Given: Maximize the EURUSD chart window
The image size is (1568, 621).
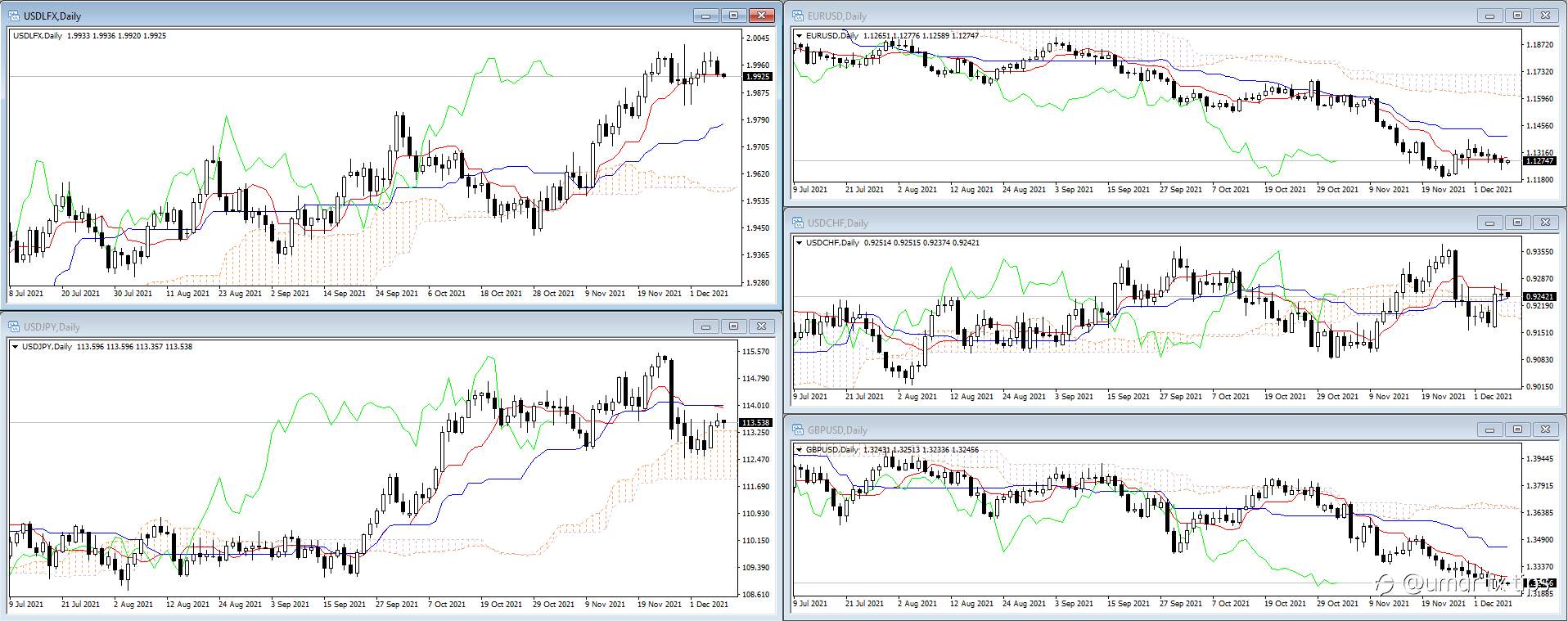Looking at the screenshot, I should pos(1518,16).
